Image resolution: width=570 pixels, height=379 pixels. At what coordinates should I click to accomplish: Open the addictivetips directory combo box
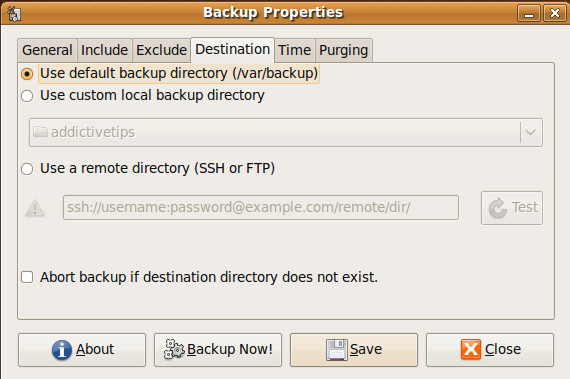pyautogui.click(x=286, y=132)
